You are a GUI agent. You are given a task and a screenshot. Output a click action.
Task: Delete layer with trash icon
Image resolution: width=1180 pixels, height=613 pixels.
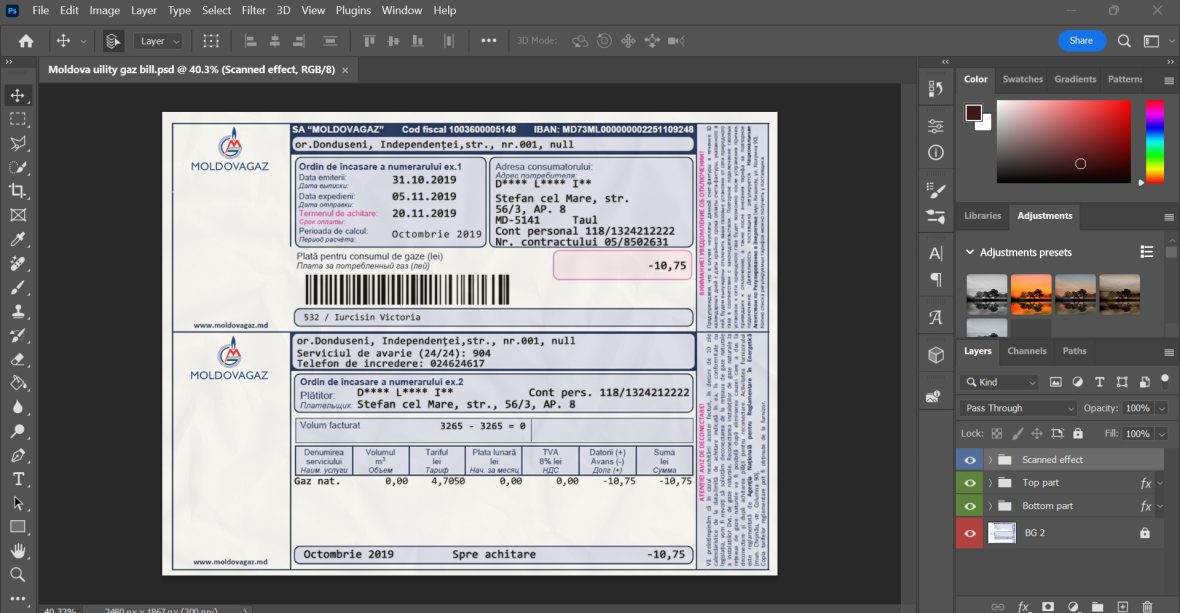tap(1147, 606)
